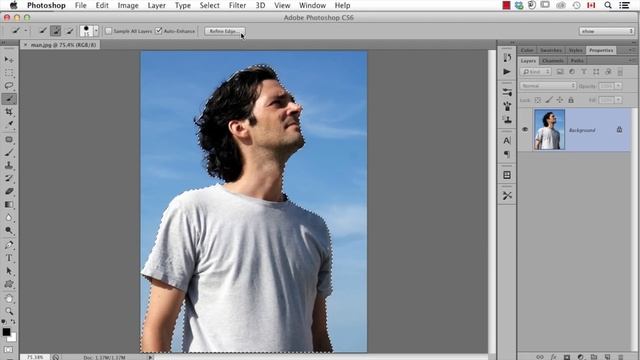
Task: Select the Gradient tool
Action: 9,204
